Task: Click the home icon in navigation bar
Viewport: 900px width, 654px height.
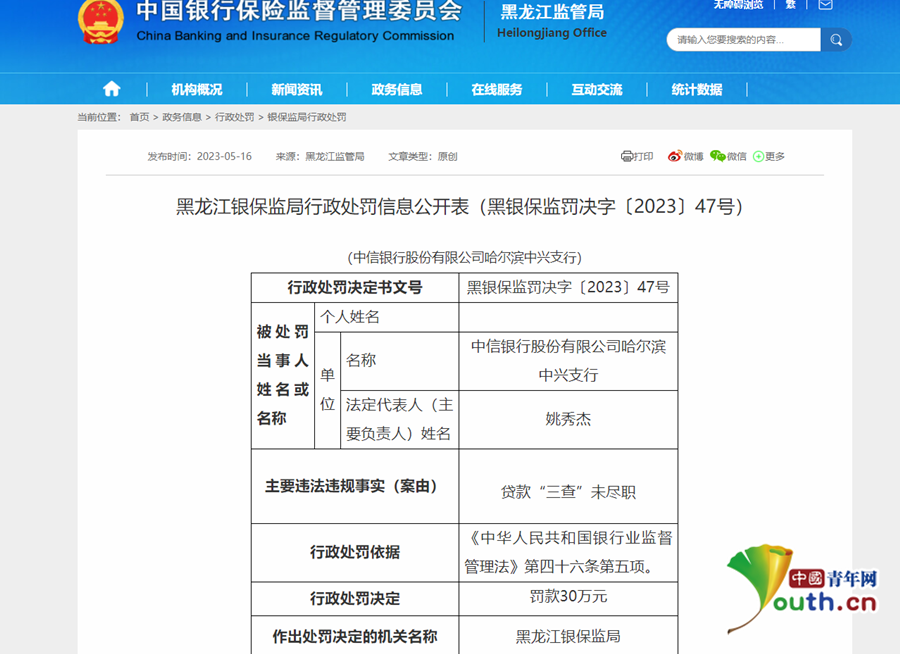Action: pyautogui.click(x=111, y=89)
